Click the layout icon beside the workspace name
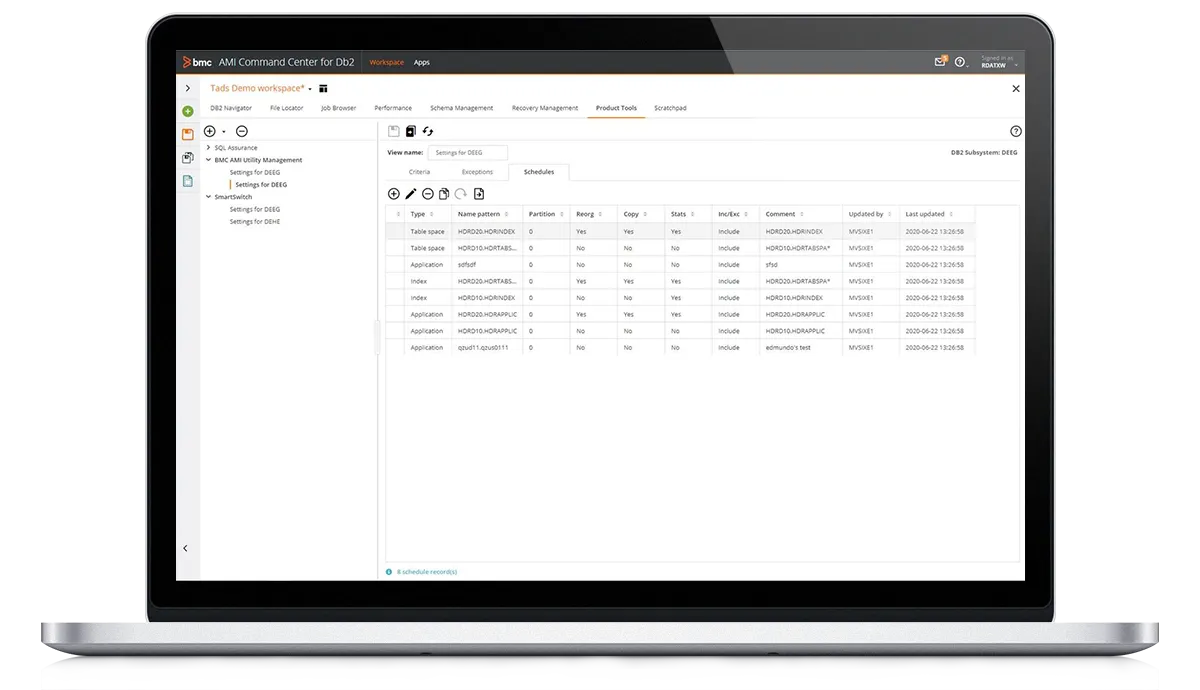This screenshot has height=690, width=1200. pyautogui.click(x=323, y=89)
